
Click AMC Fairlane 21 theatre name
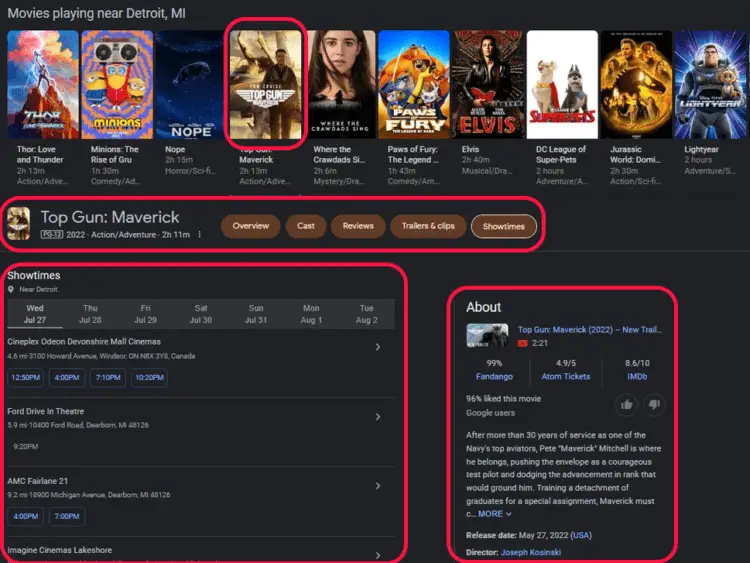37,481
